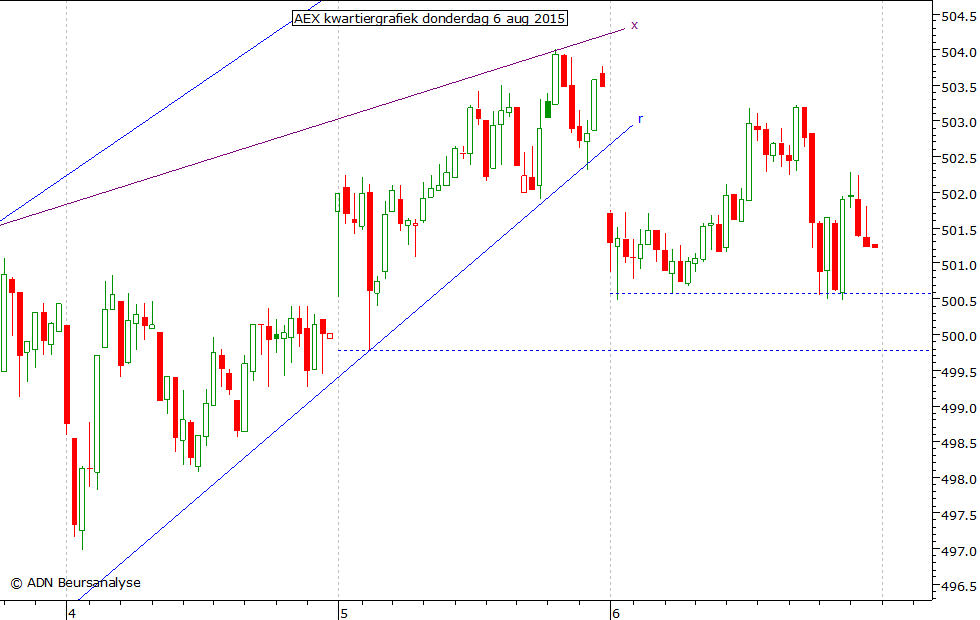
Task: Click the 497.0 price axis label
Action: pyautogui.click(x=958, y=551)
